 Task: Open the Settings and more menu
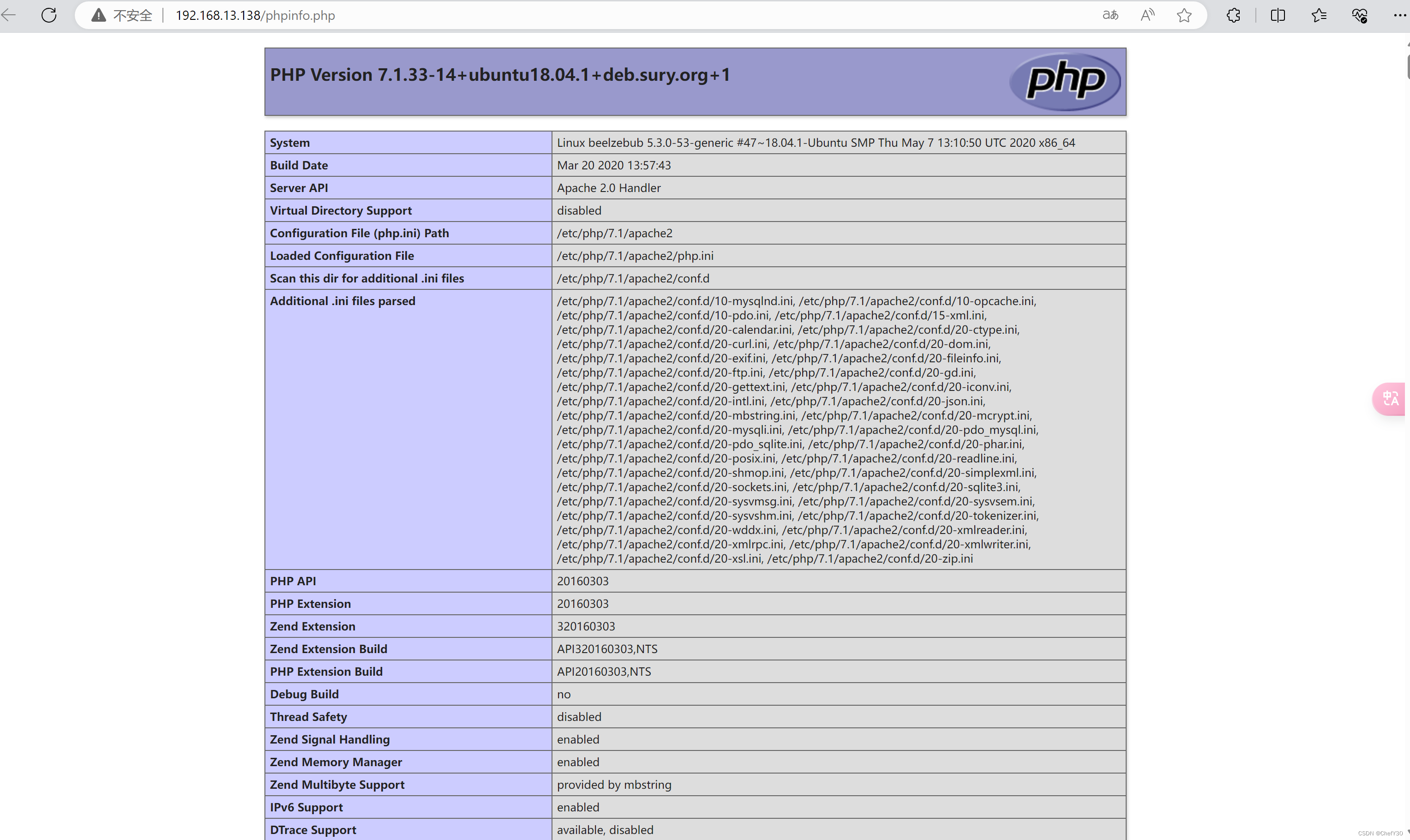click(x=1400, y=15)
